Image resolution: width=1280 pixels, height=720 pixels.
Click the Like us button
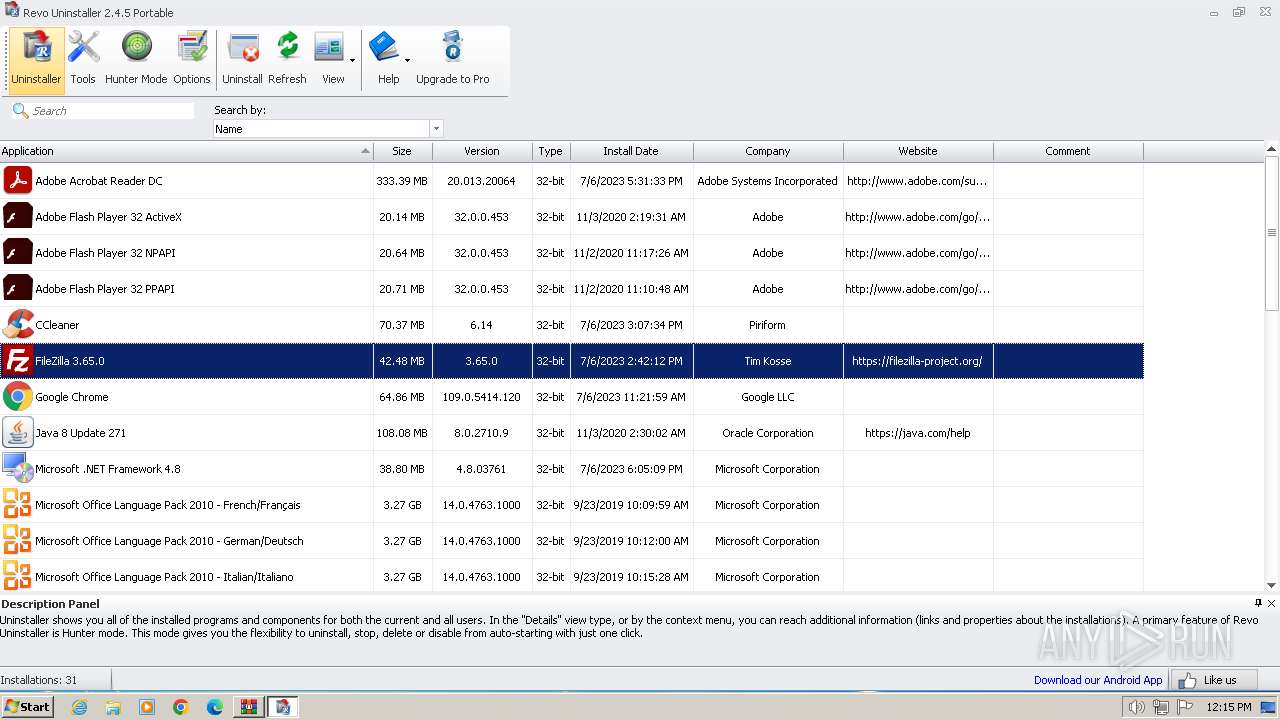click(x=1212, y=680)
